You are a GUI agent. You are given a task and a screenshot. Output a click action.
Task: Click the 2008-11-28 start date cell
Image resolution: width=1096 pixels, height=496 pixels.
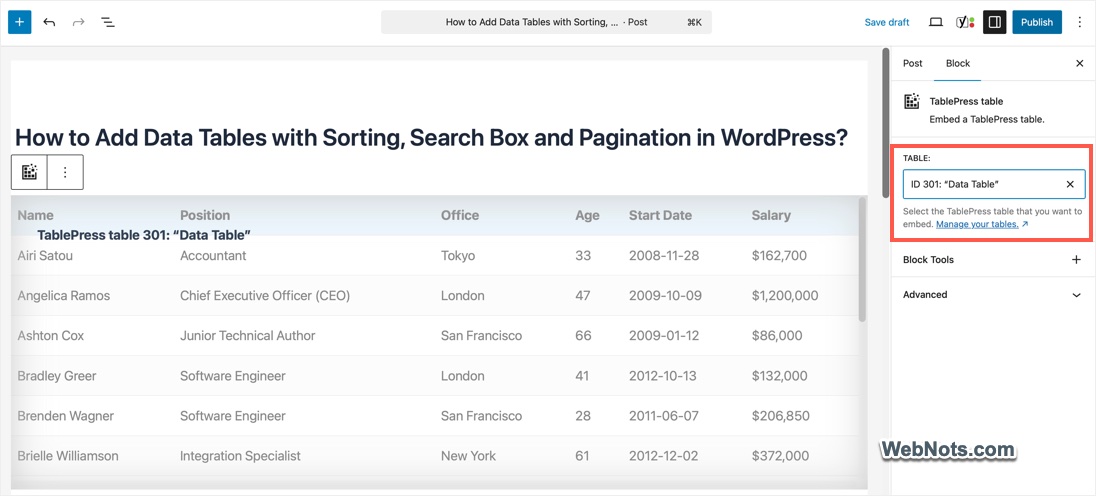(664, 256)
